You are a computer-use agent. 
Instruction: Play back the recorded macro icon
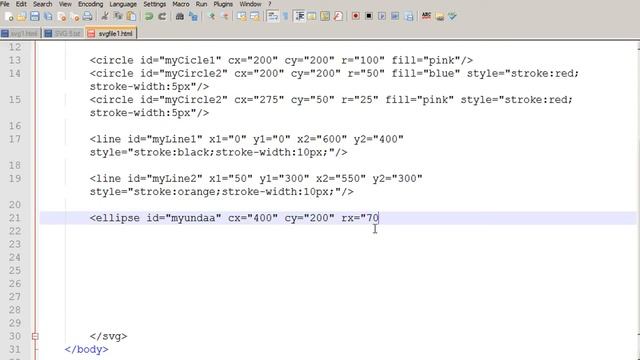pos(382,16)
